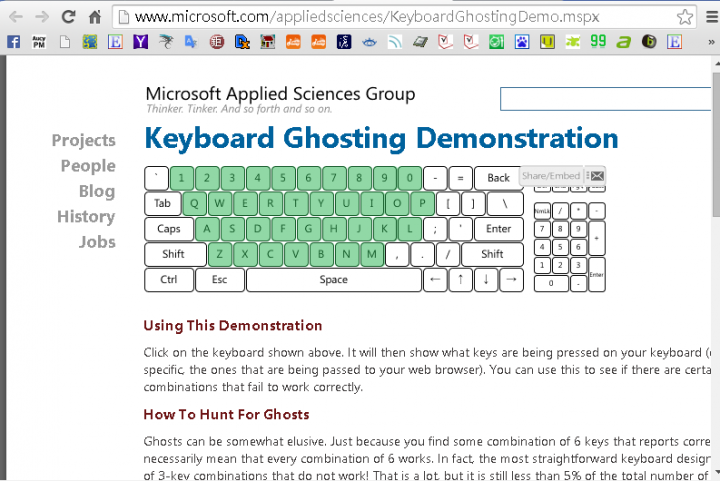
Task: Click the Back key
Action: pyautogui.click(x=498, y=178)
